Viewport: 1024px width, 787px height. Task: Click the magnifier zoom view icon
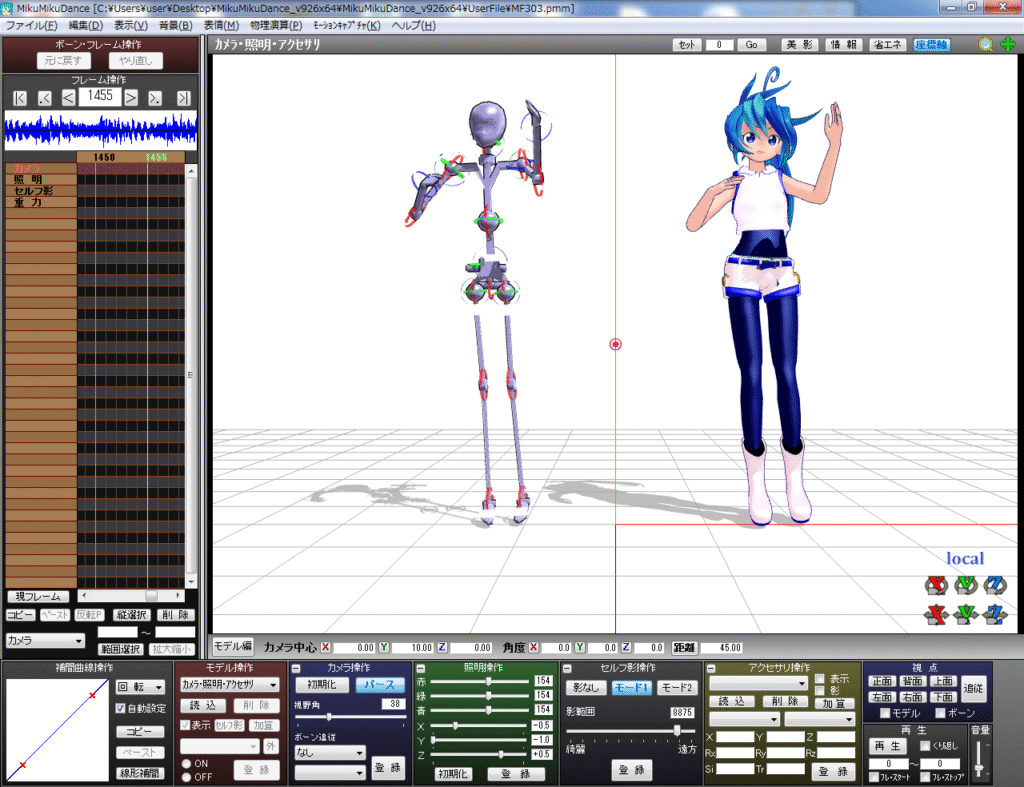(x=985, y=44)
